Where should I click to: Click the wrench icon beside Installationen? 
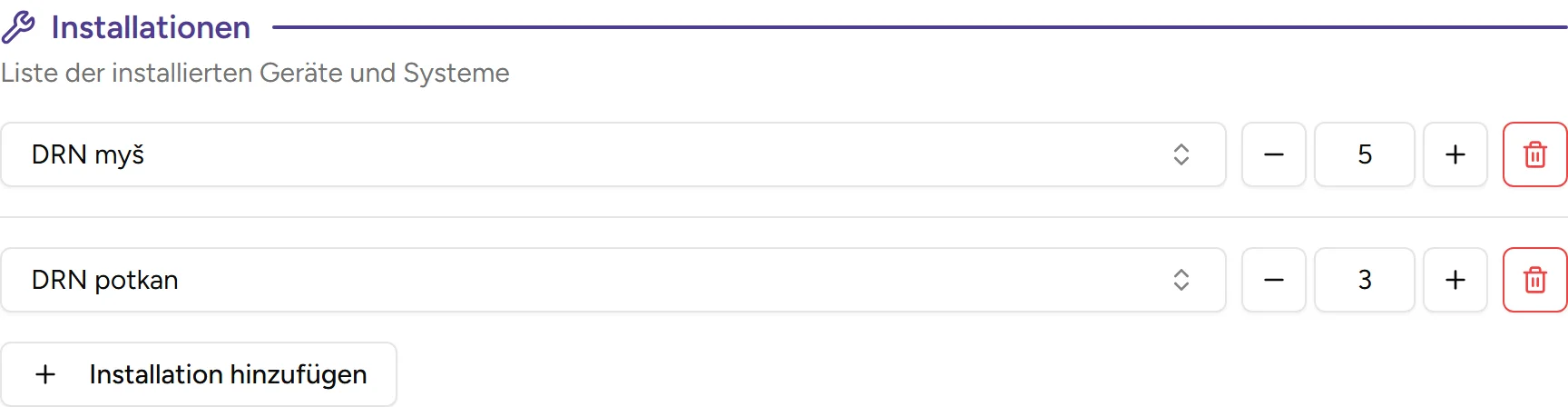(x=18, y=27)
